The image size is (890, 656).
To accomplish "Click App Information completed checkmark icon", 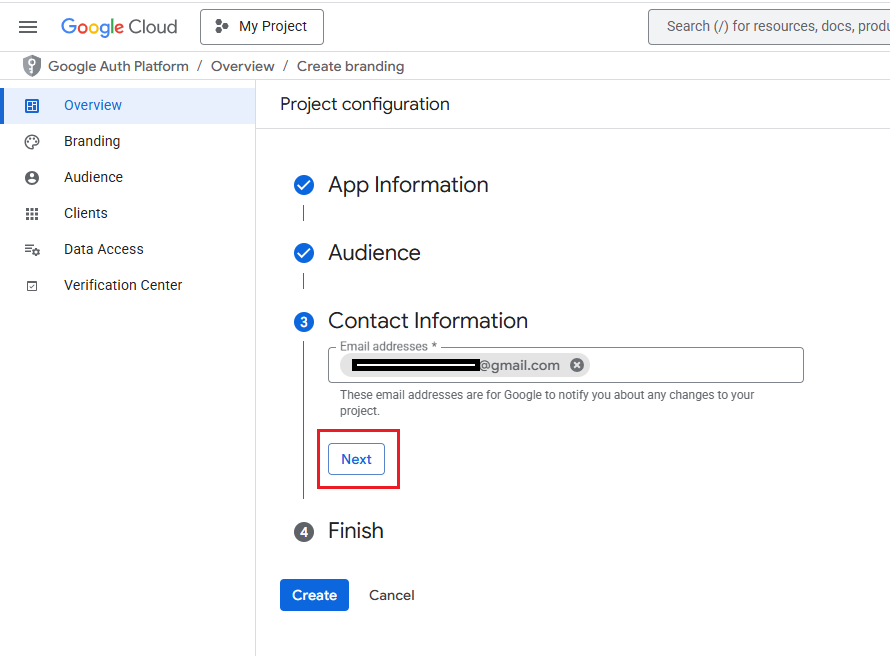I will tap(304, 185).
